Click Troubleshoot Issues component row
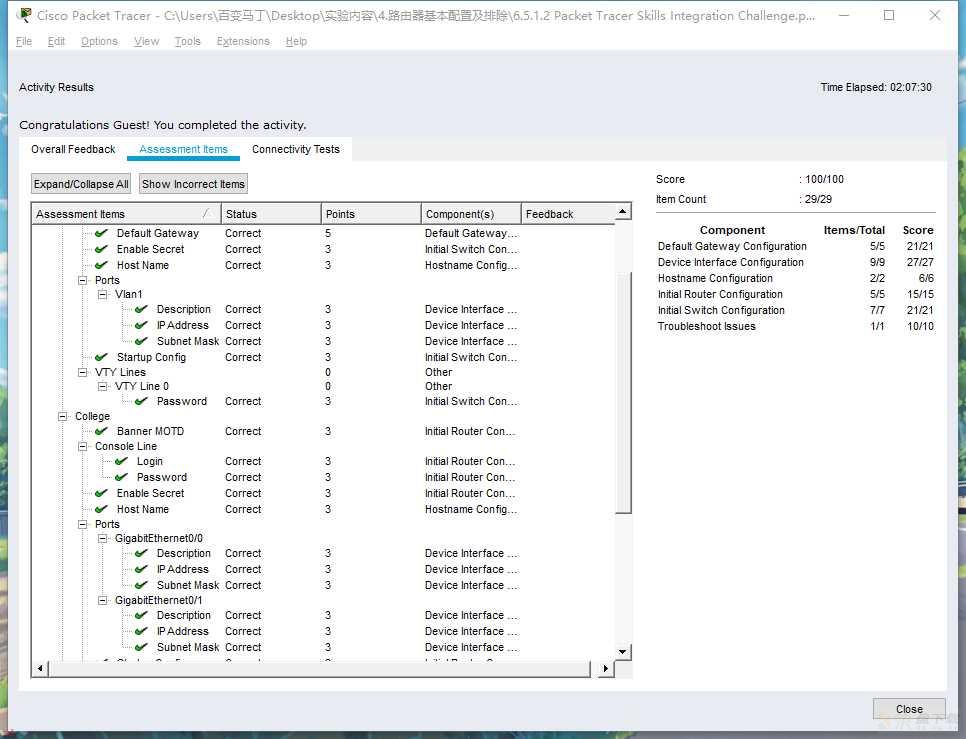Image resolution: width=966 pixels, height=739 pixels. (795, 326)
